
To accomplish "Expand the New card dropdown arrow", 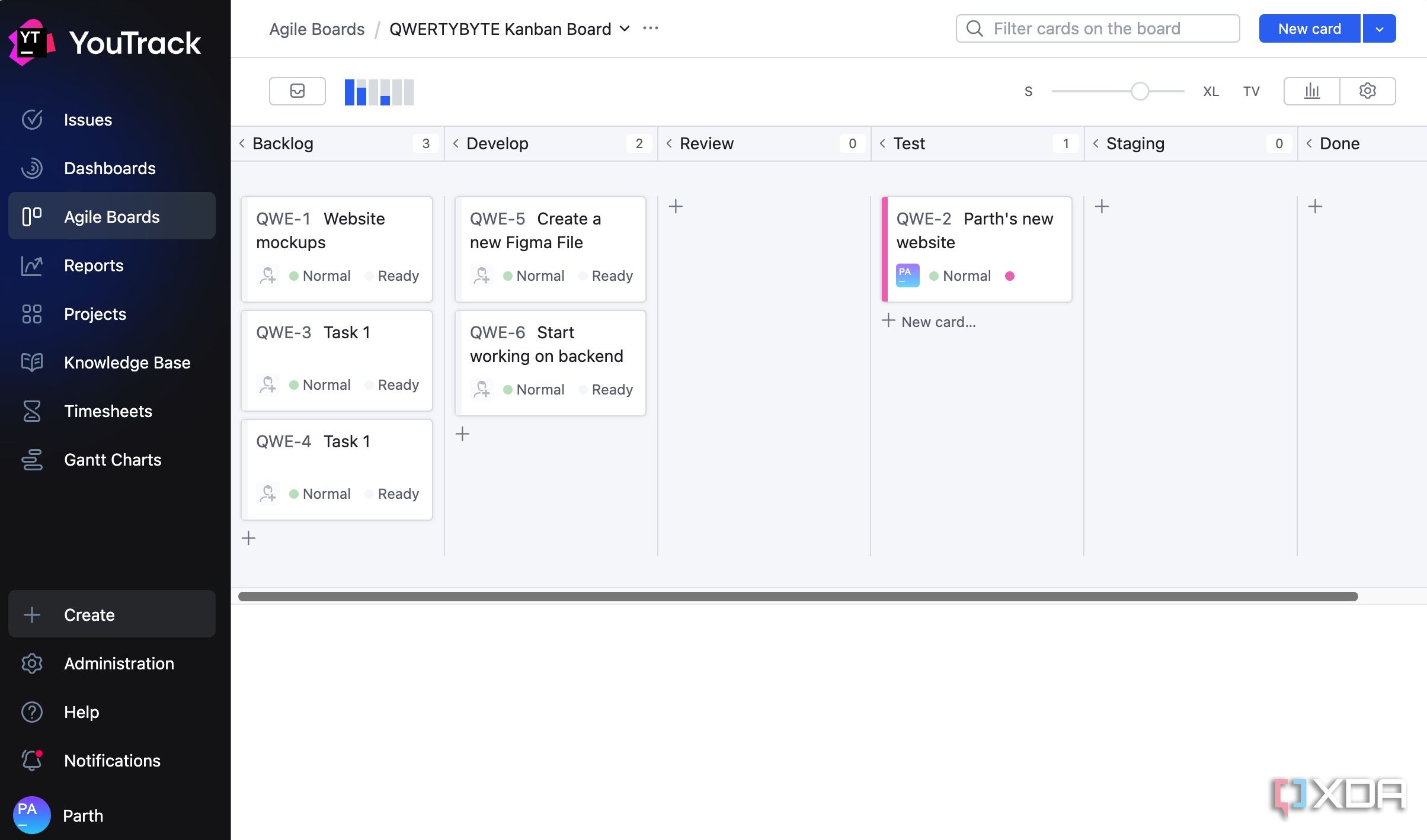I will 1379,28.
